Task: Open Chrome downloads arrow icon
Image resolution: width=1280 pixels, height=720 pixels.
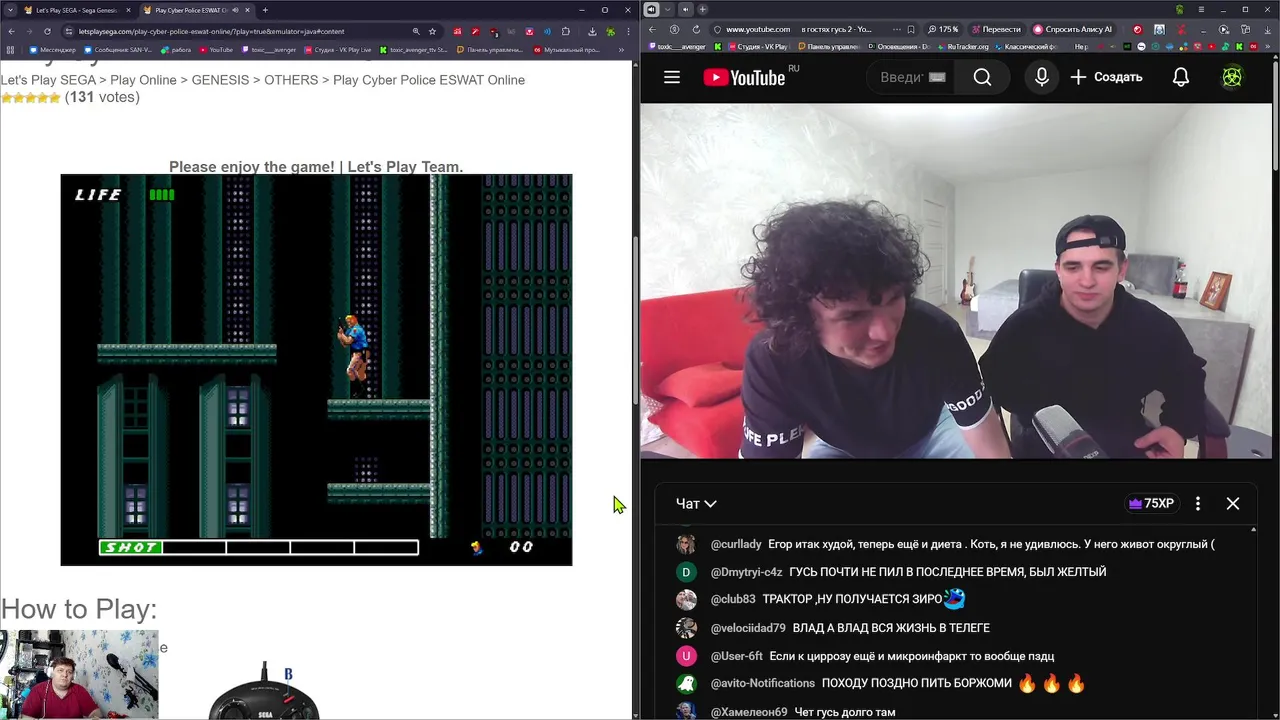Action: 592,31
